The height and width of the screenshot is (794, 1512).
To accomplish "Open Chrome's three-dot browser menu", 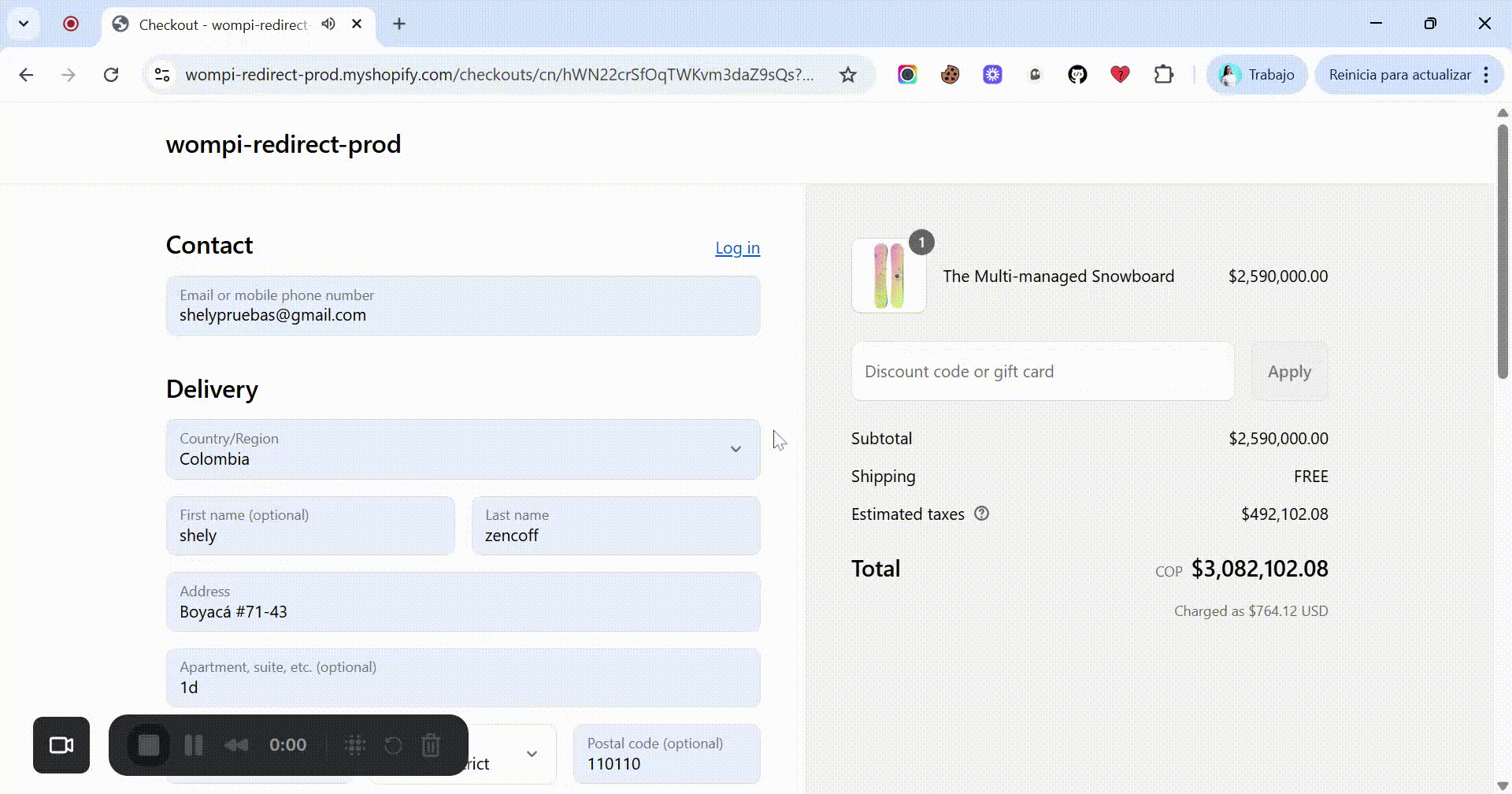I will 1487,74.
